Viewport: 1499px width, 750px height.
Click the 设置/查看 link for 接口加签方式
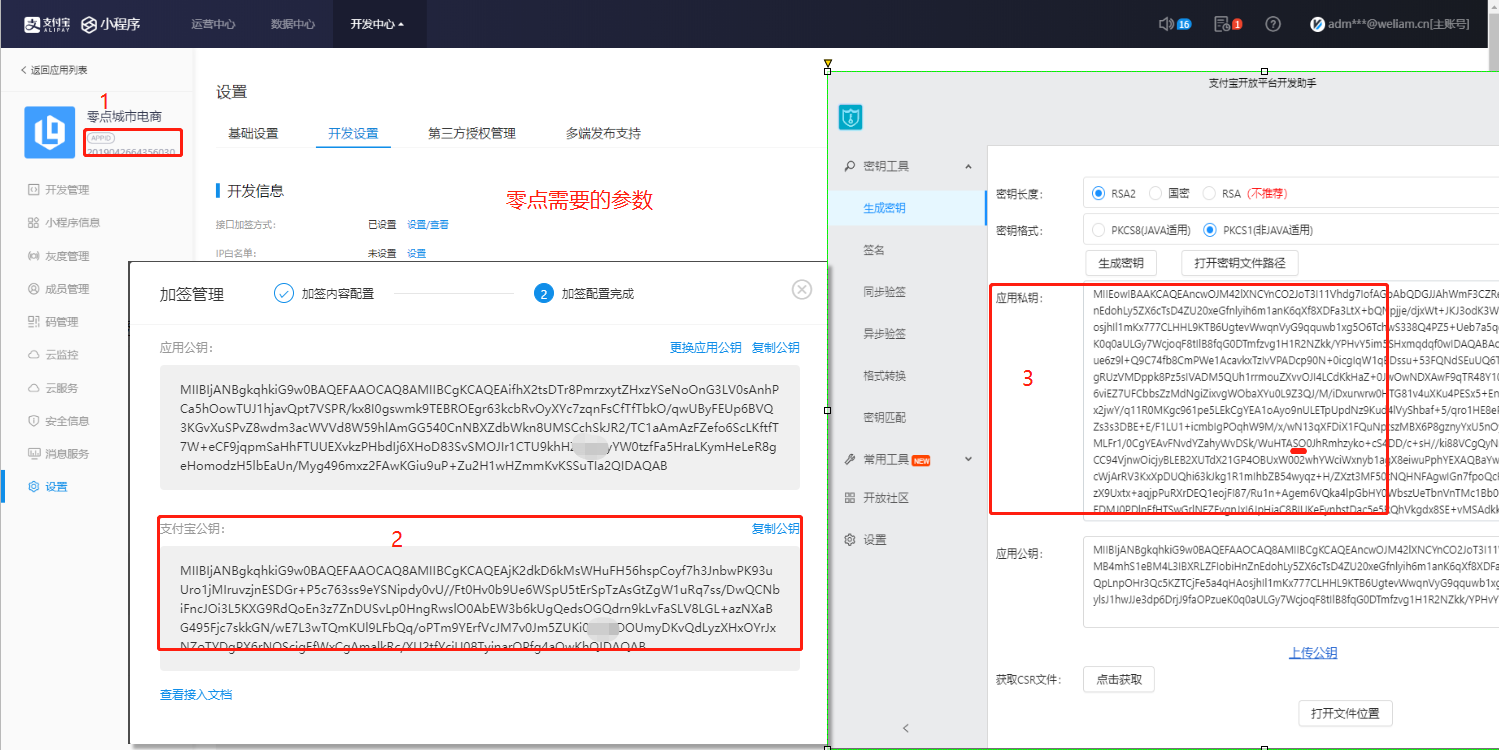pyautogui.click(x=428, y=225)
